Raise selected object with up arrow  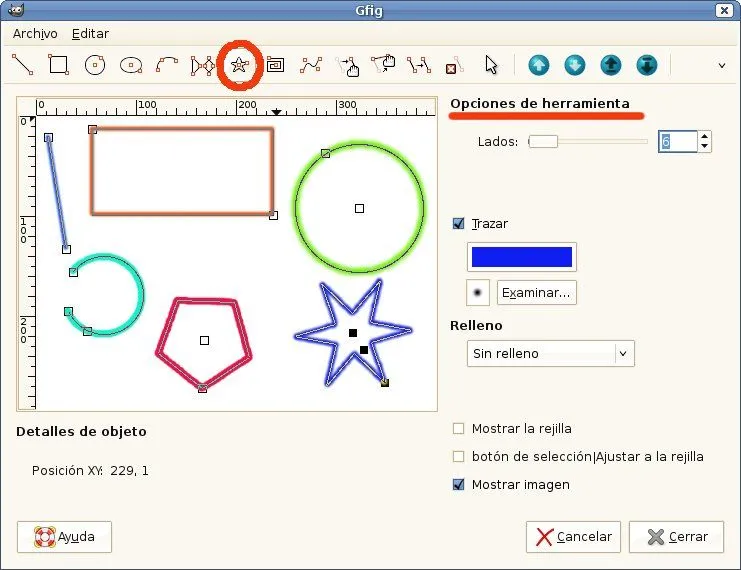[x=539, y=65]
